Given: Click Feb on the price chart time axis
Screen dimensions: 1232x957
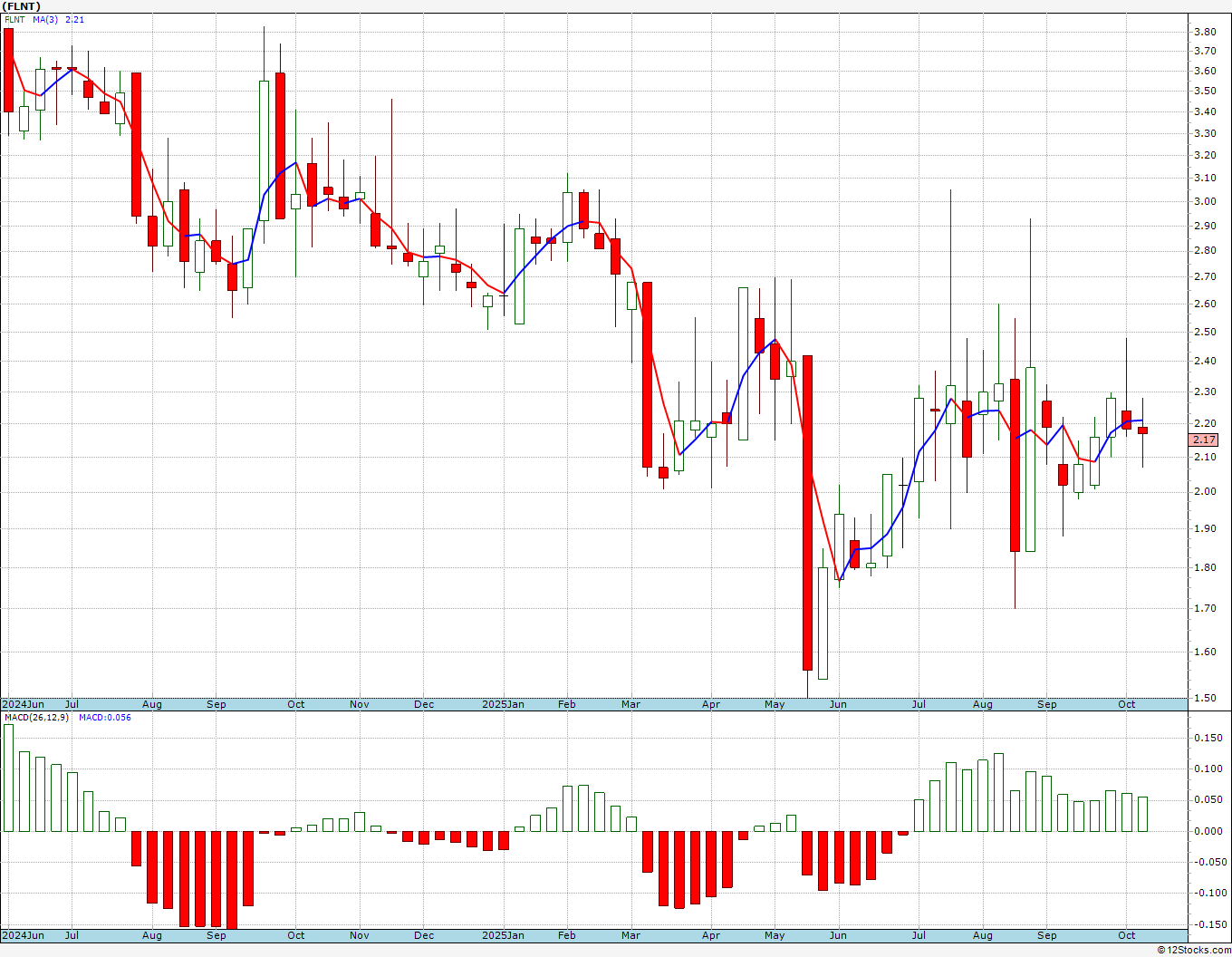Looking at the screenshot, I should 567,704.
